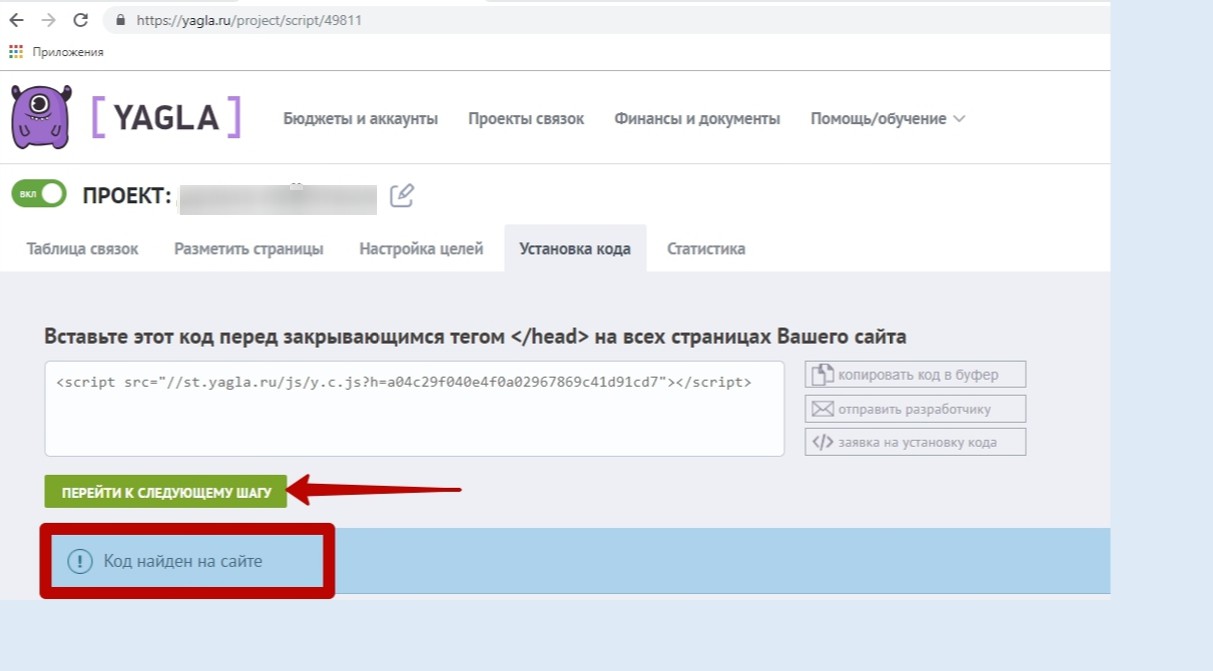Click the YAGLA logo text
The width and height of the screenshot is (1213, 671).
coord(166,118)
